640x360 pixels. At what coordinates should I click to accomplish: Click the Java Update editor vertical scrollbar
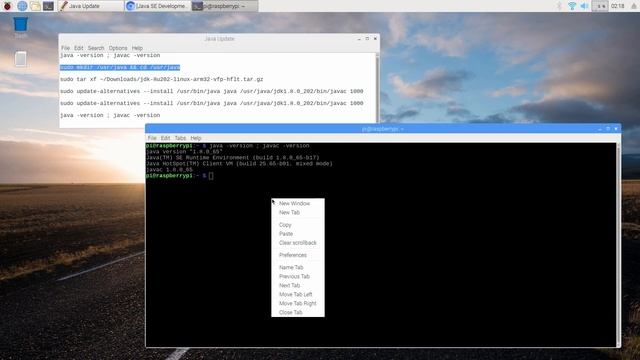point(377,88)
